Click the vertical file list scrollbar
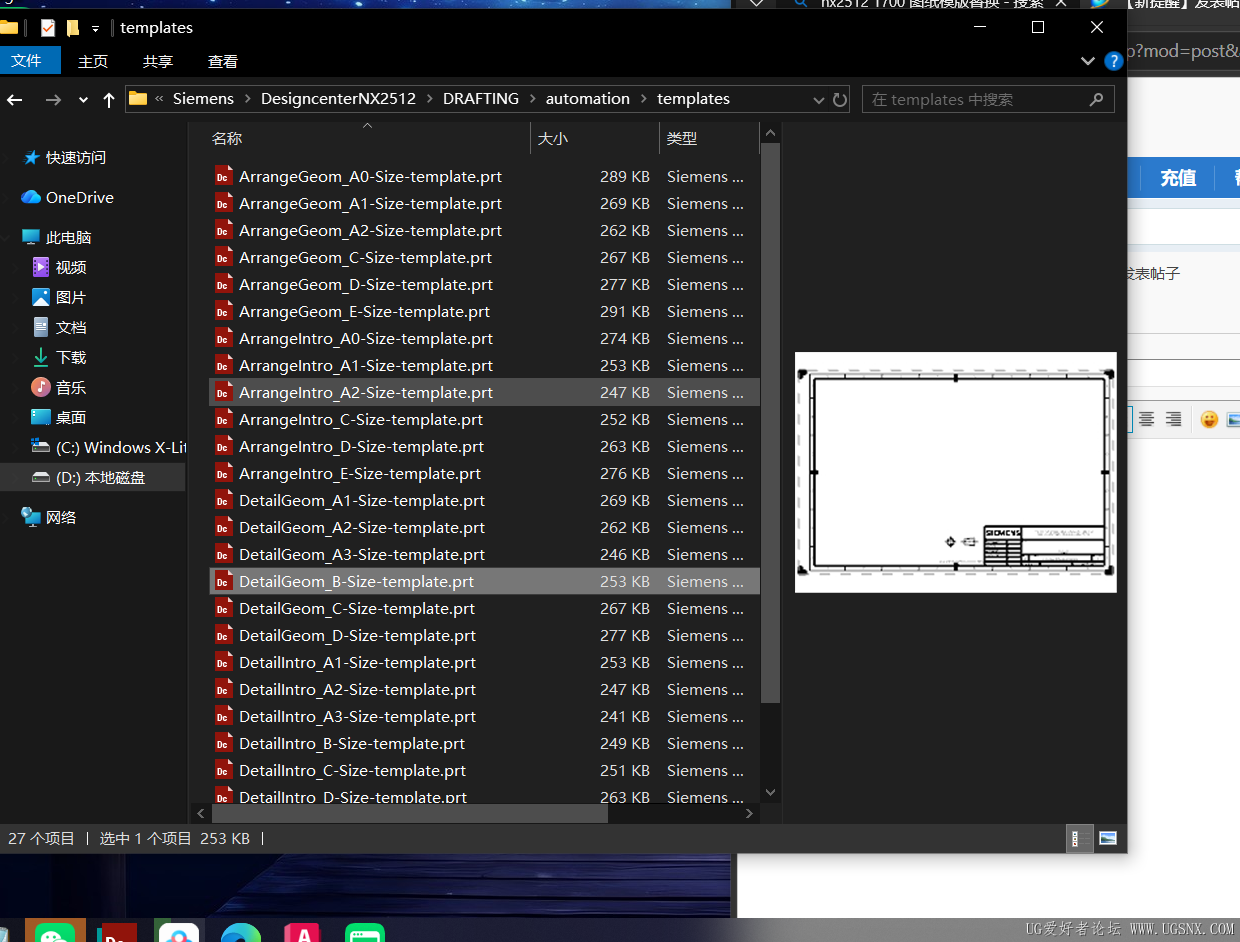This screenshot has width=1240, height=942. 770,422
